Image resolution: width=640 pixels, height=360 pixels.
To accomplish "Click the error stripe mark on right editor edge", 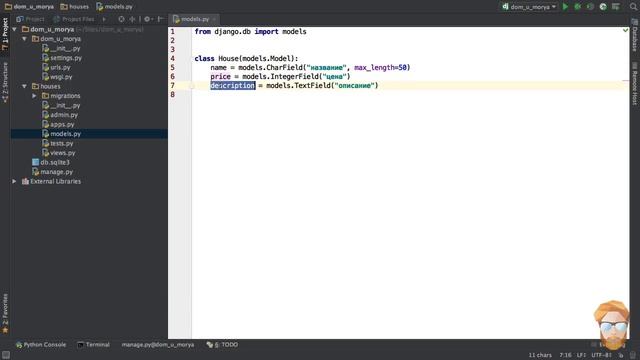I will [625, 81].
